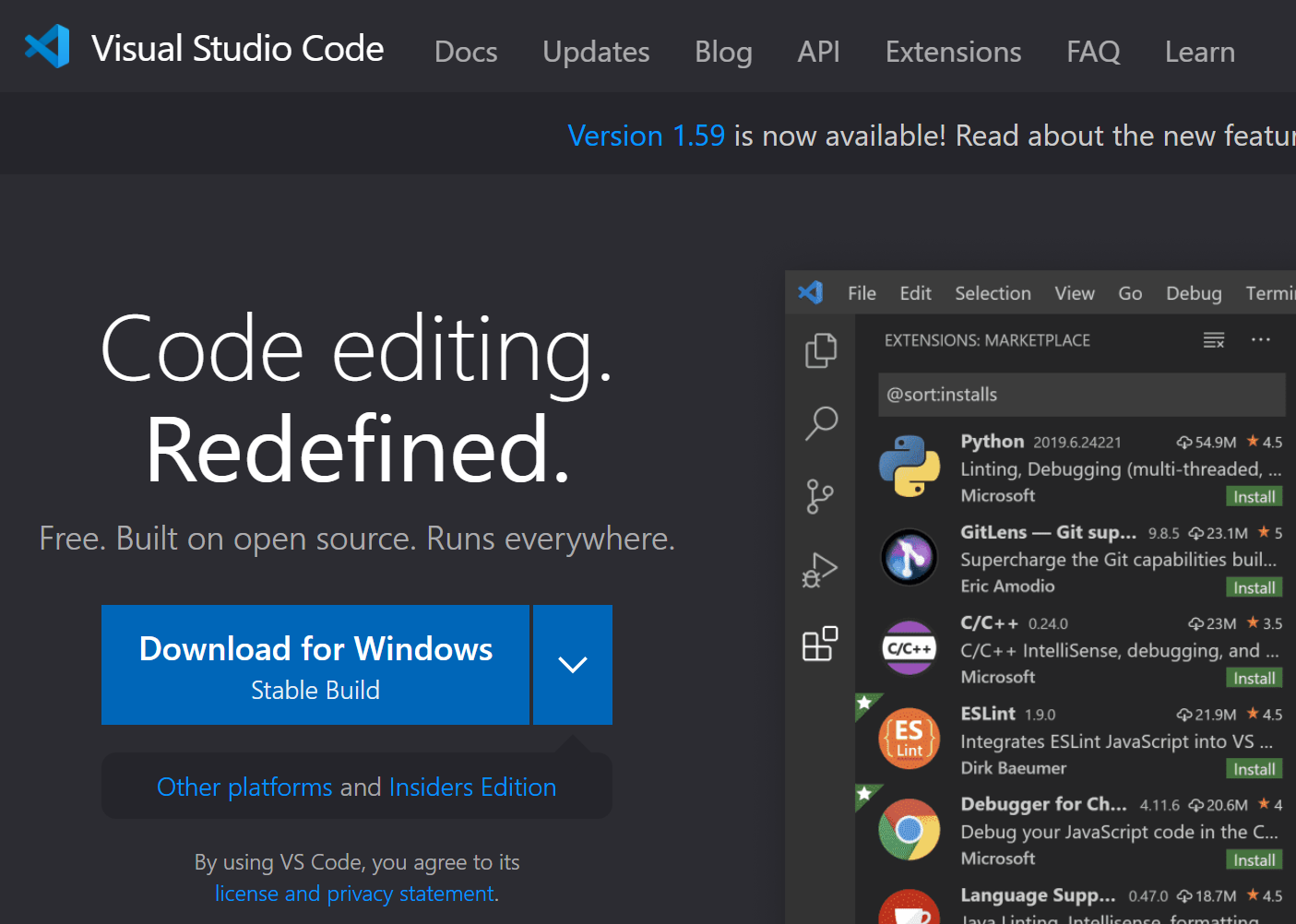Click the Visual Studio Code logo icon
Screen dimensions: 1296x924
pyautogui.click(x=47, y=46)
